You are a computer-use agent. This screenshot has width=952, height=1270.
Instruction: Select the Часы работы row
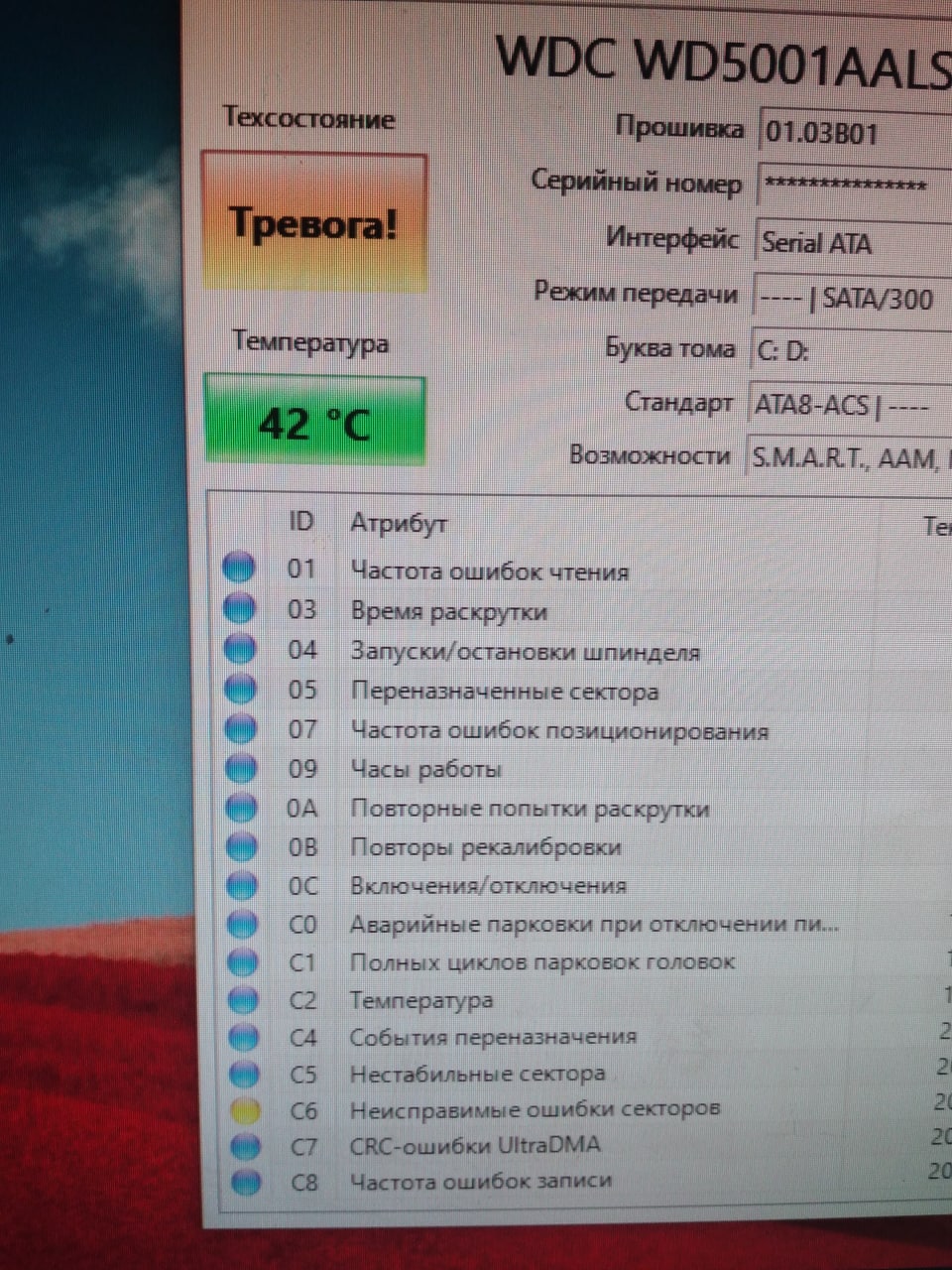pos(583,769)
